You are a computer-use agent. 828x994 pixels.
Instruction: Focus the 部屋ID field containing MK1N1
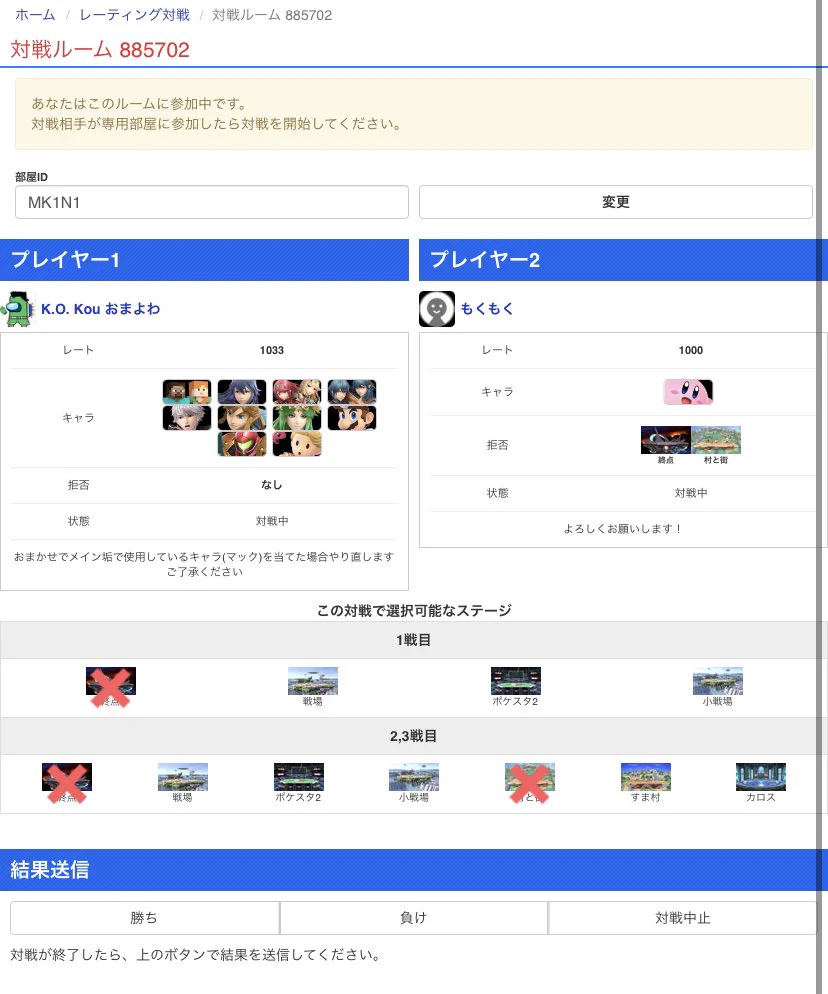[x=212, y=202]
